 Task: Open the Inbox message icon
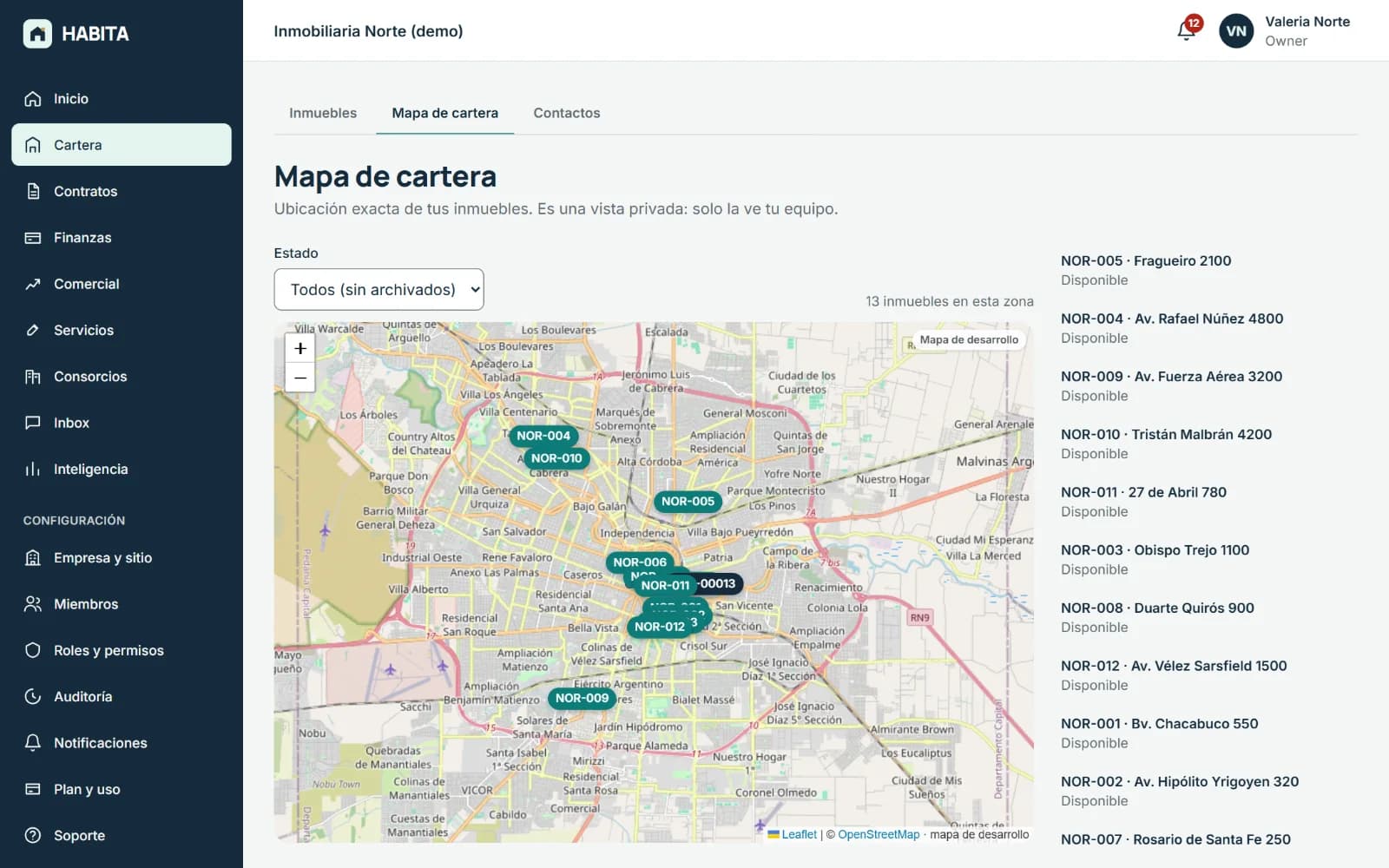pyautogui.click(x=33, y=423)
